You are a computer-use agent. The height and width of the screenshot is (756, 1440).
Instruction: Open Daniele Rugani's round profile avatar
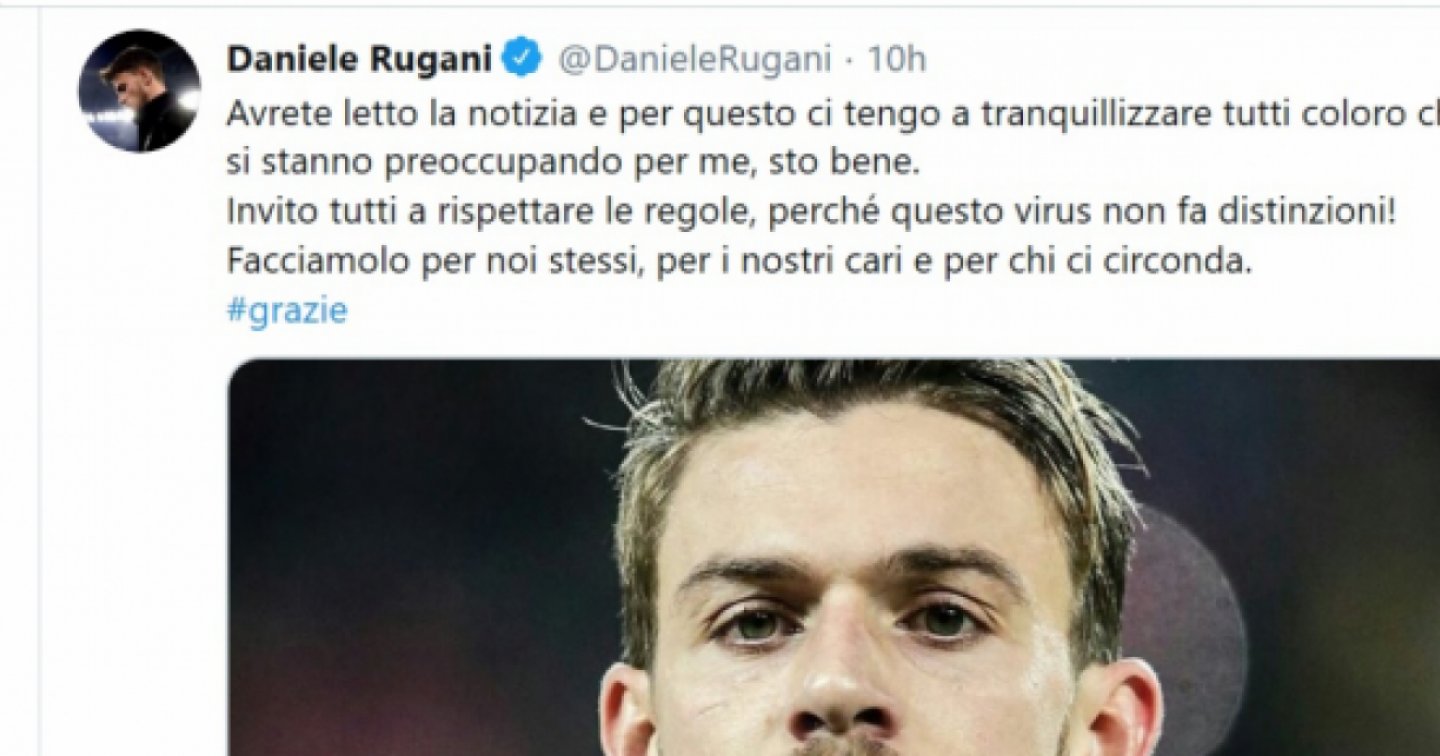138,90
